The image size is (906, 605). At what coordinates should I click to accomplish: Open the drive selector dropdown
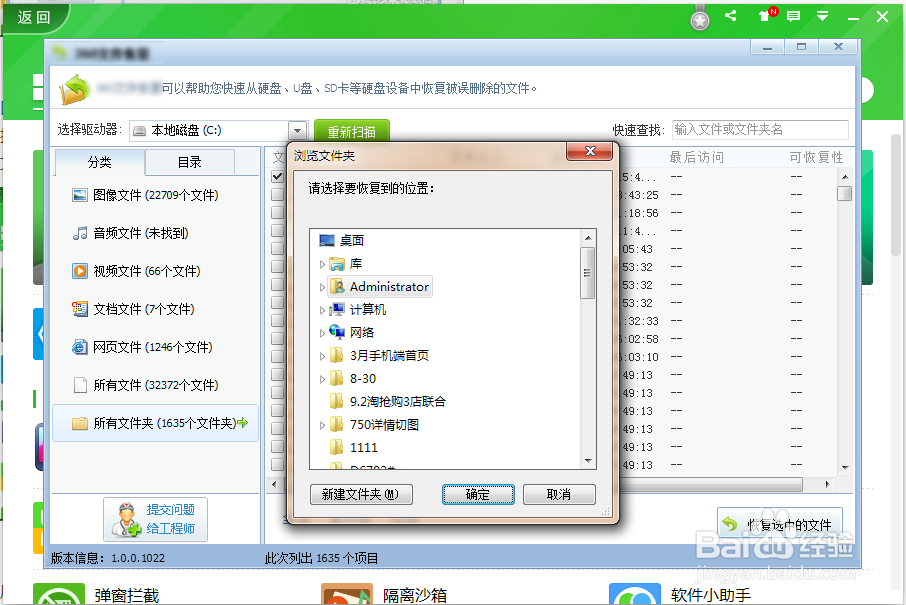296,129
